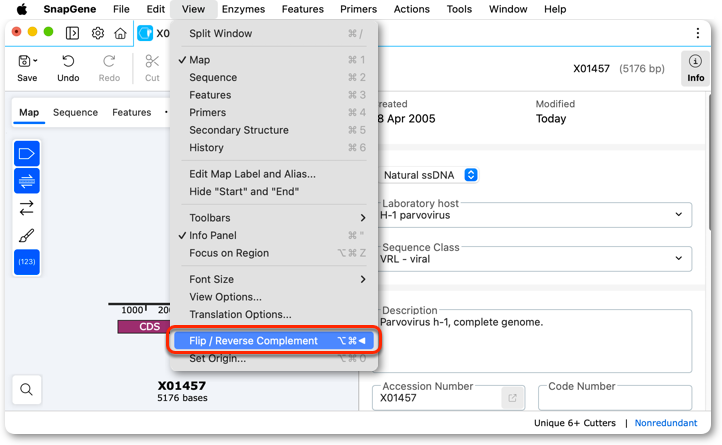Toggle show features arrow icon
This screenshot has height=445, width=722.
pos(27,153)
